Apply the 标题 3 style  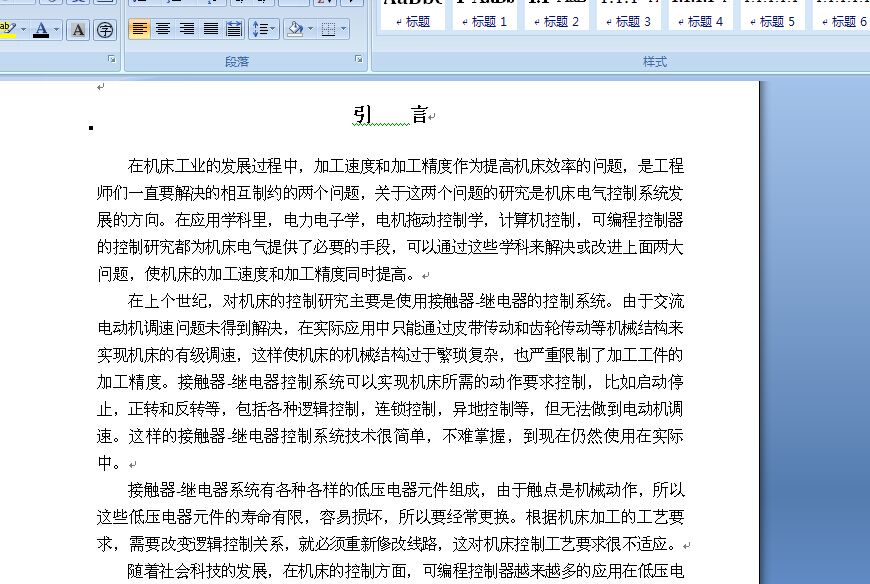pos(629,15)
